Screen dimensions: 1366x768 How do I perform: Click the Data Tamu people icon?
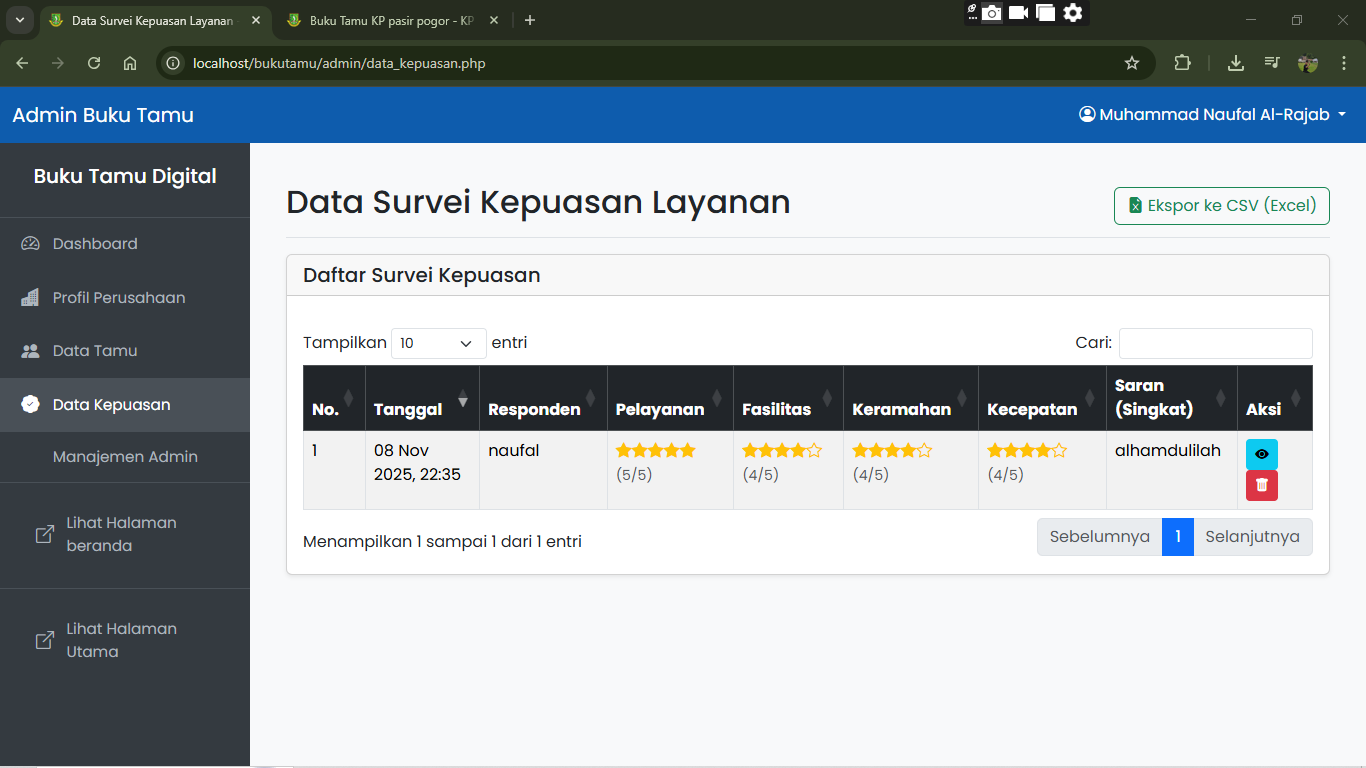click(30, 351)
